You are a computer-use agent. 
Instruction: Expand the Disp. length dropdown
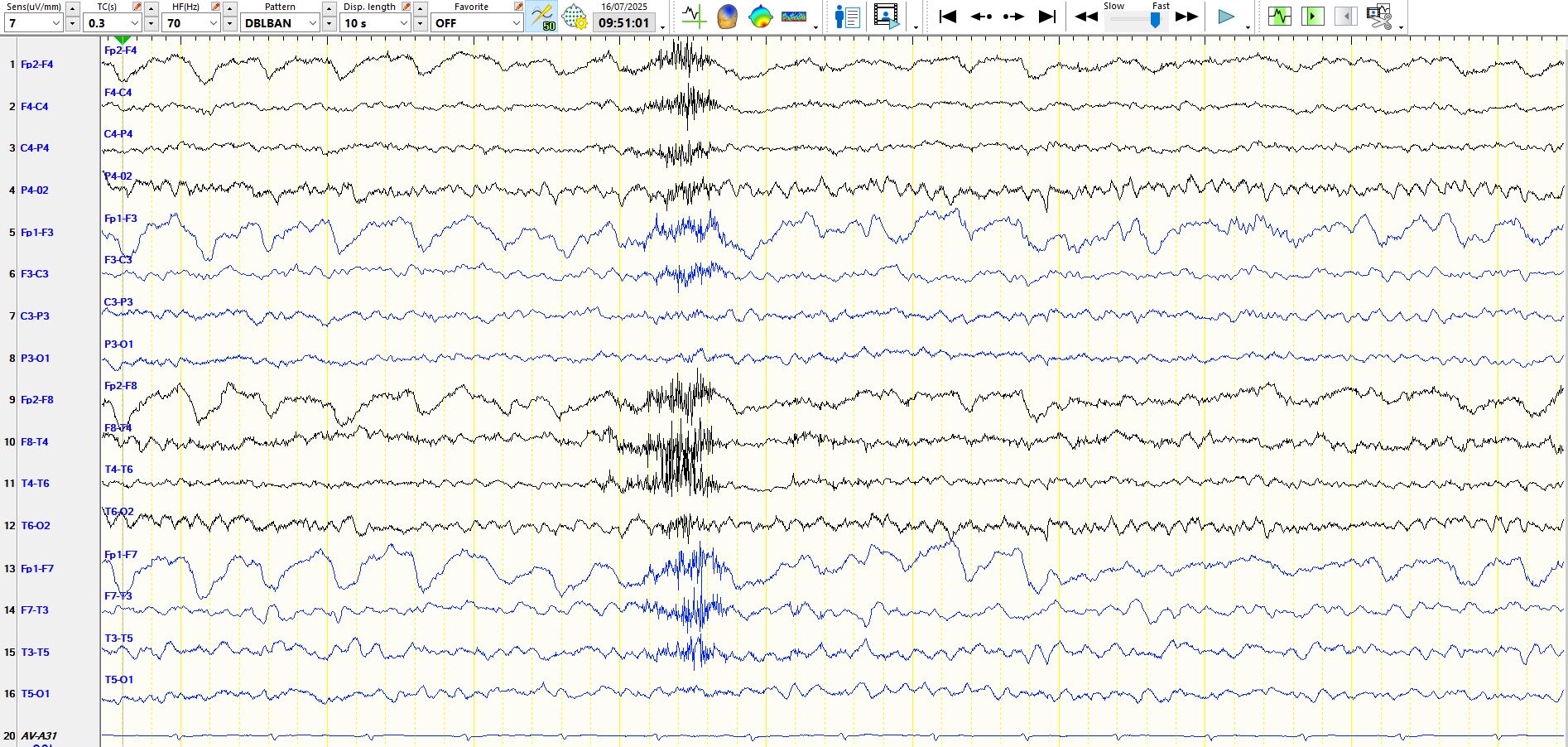coord(403,23)
